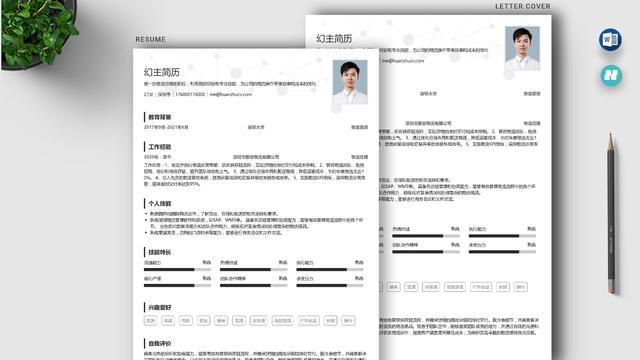The width and height of the screenshot is (640, 360).
Task: Click the 户外运动 hobby tag on the Letter Cover page
Action: pyautogui.click(x=481, y=287)
